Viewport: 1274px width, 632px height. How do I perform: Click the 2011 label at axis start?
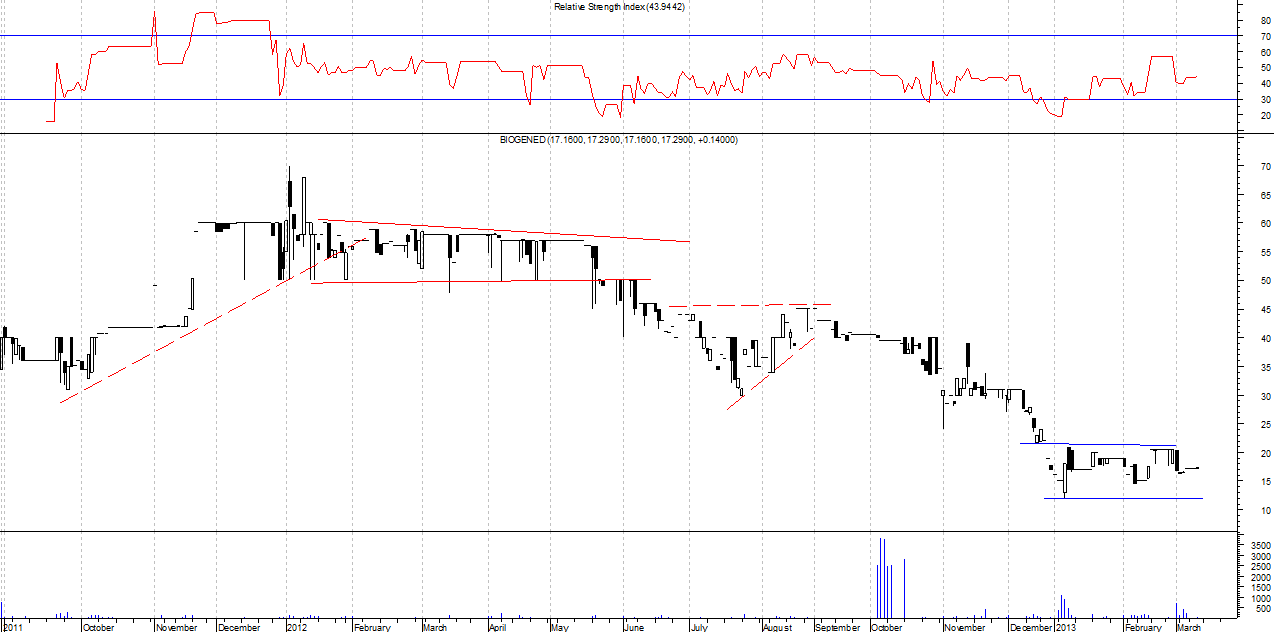point(12,627)
